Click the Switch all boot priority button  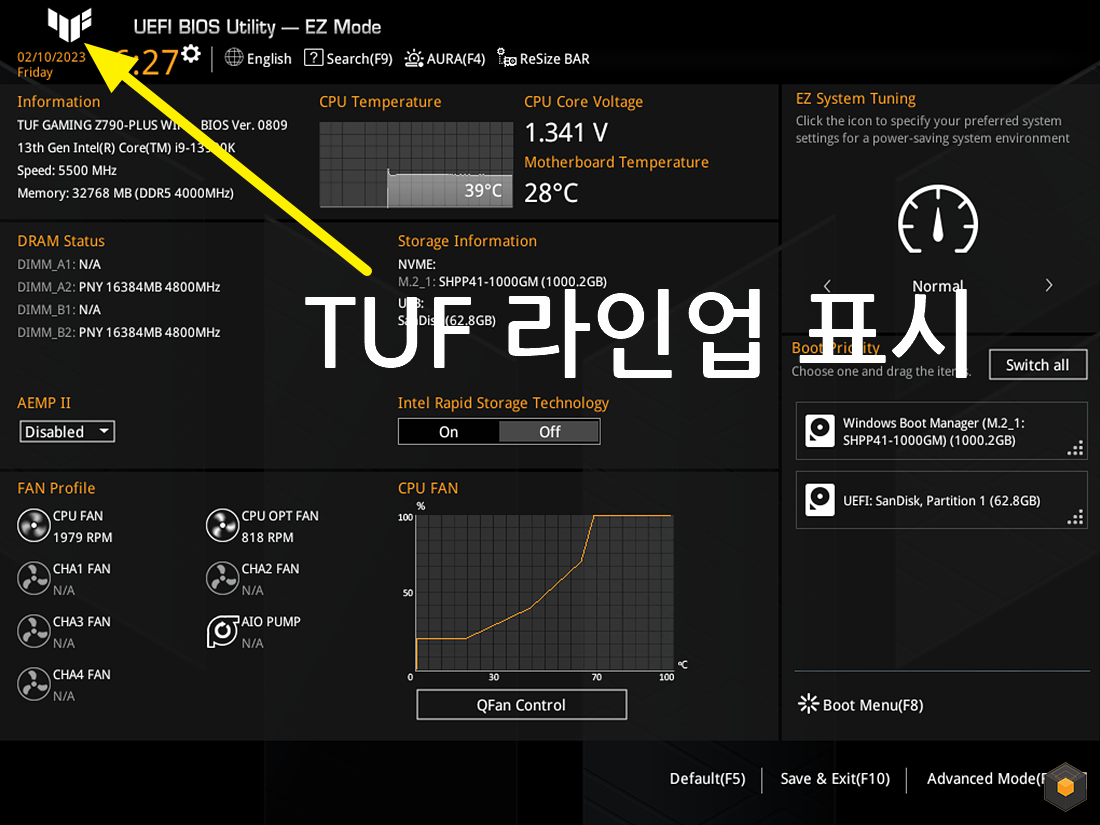[1037, 364]
